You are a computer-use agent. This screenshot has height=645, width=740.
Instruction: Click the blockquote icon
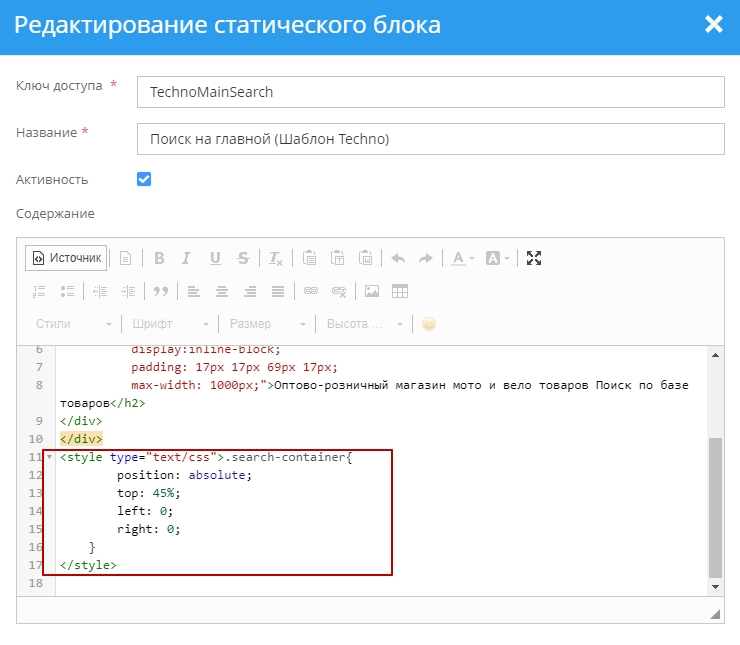tap(159, 291)
